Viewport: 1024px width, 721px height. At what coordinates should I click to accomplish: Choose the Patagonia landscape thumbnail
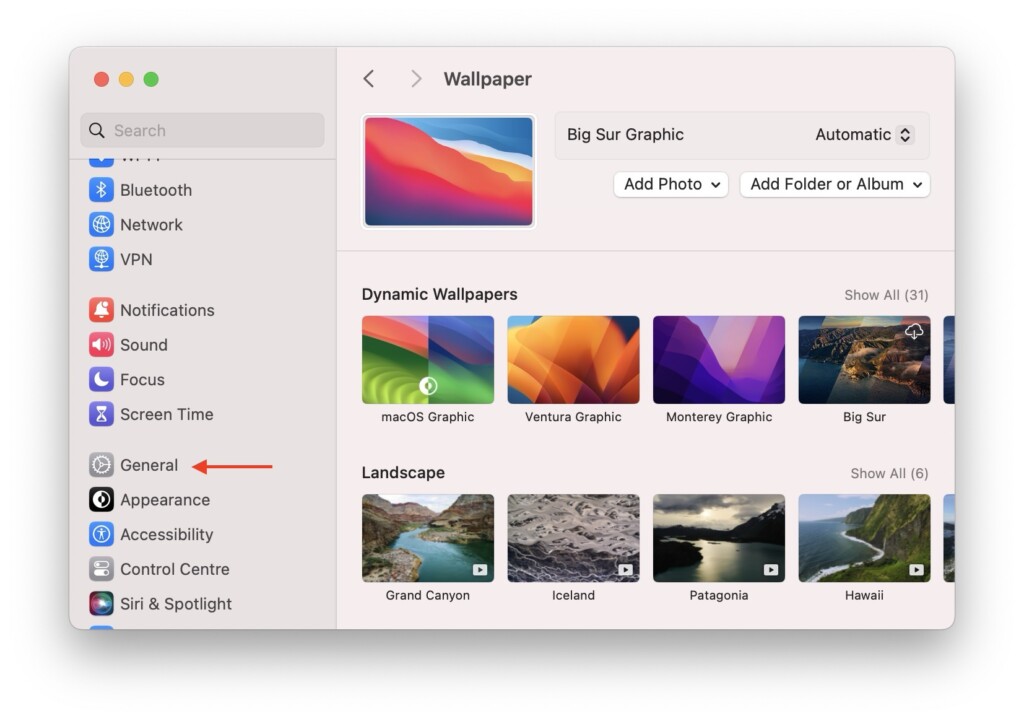click(x=719, y=538)
